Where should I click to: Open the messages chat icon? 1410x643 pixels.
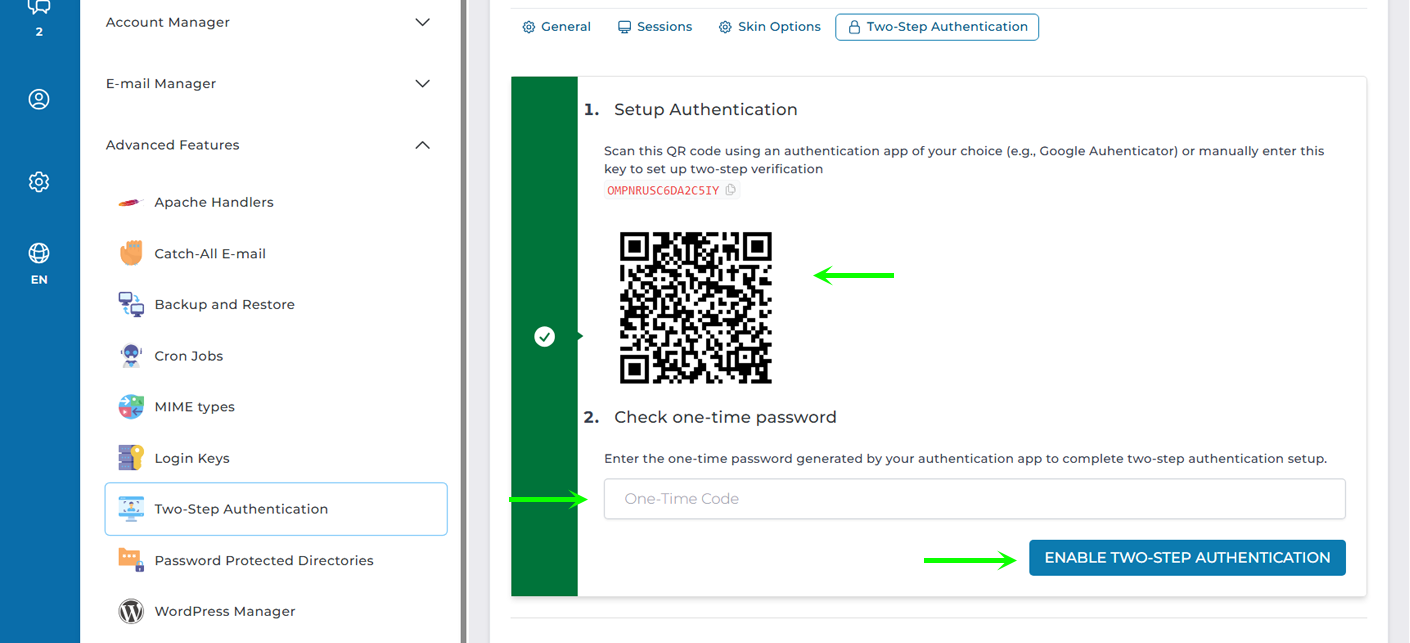point(39,8)
